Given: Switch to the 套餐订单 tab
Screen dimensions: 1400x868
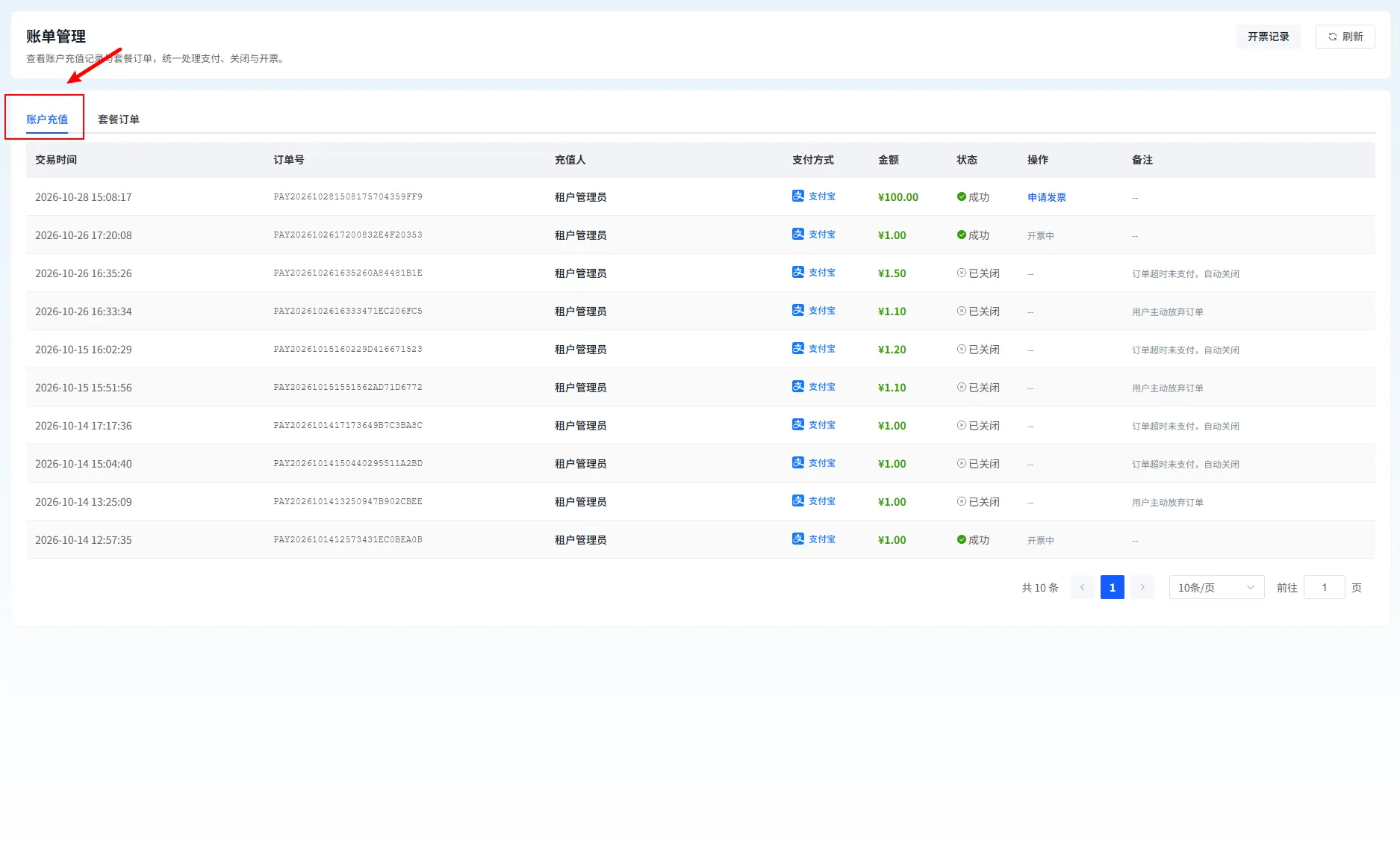Looking at the screenshot, I should point(119,120).
